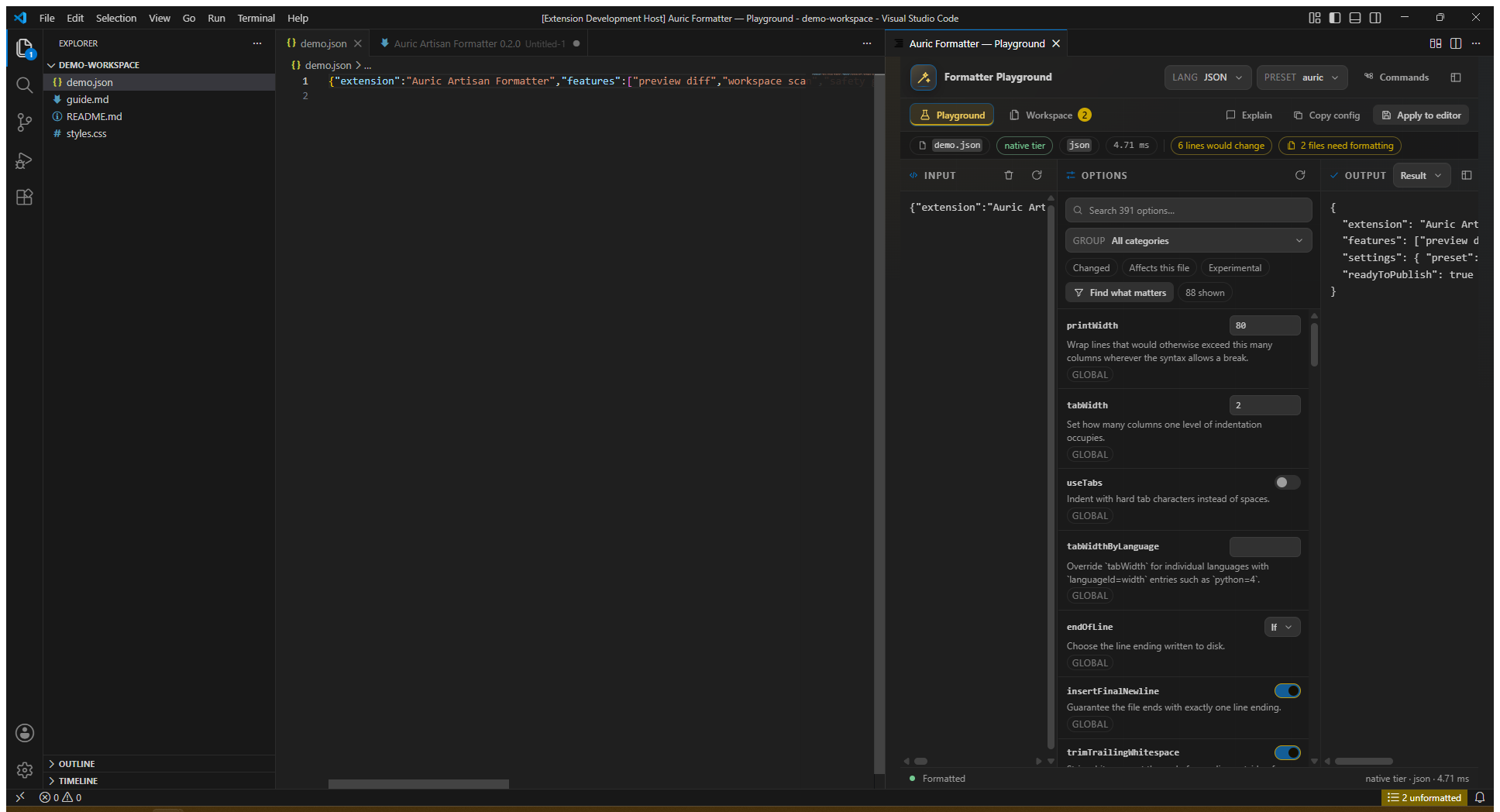Clear input with the trash icon
Screen dimensions: 1500x812
click(x=1009, y=175)
